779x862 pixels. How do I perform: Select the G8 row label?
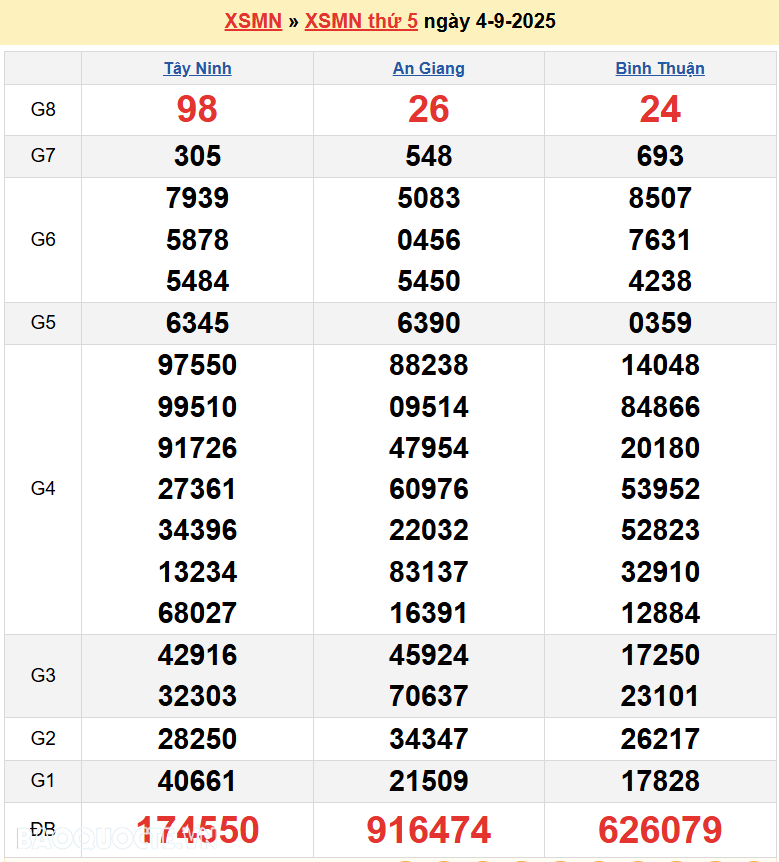[43, 110]
